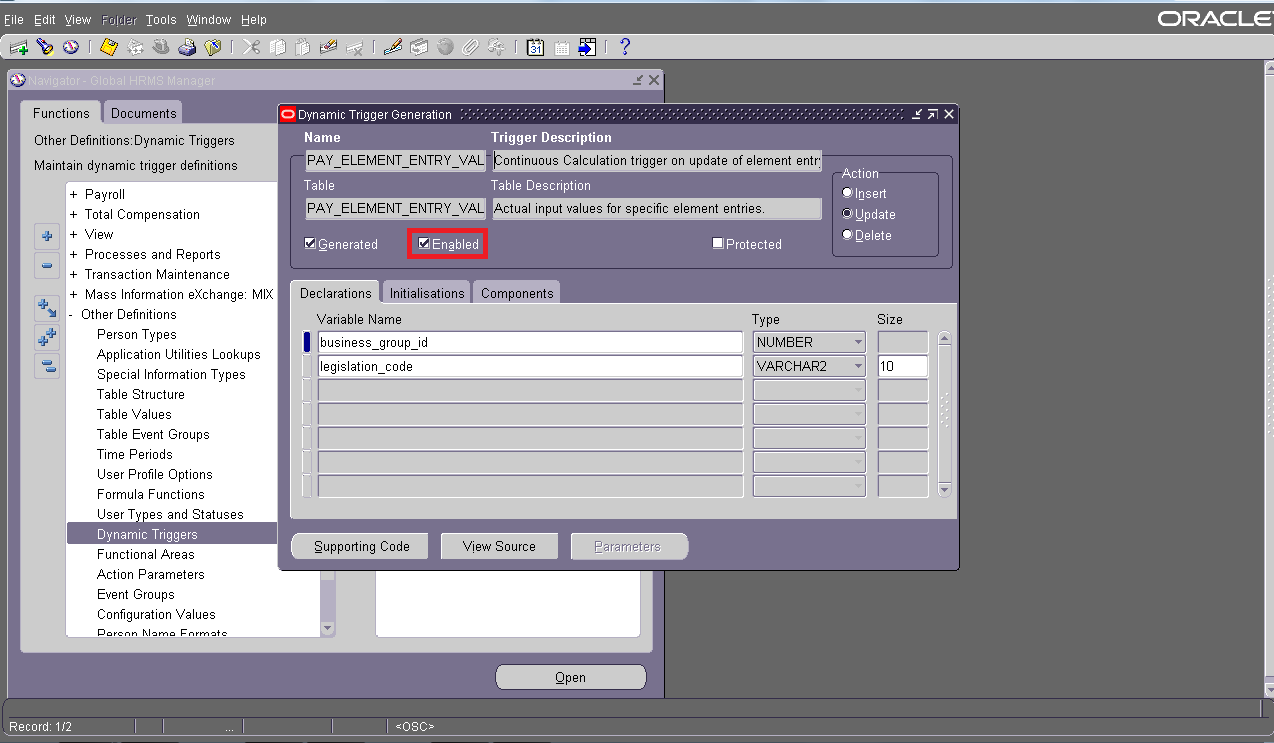
Task: Click the question mark Help icon
Action: pos(625,47)
